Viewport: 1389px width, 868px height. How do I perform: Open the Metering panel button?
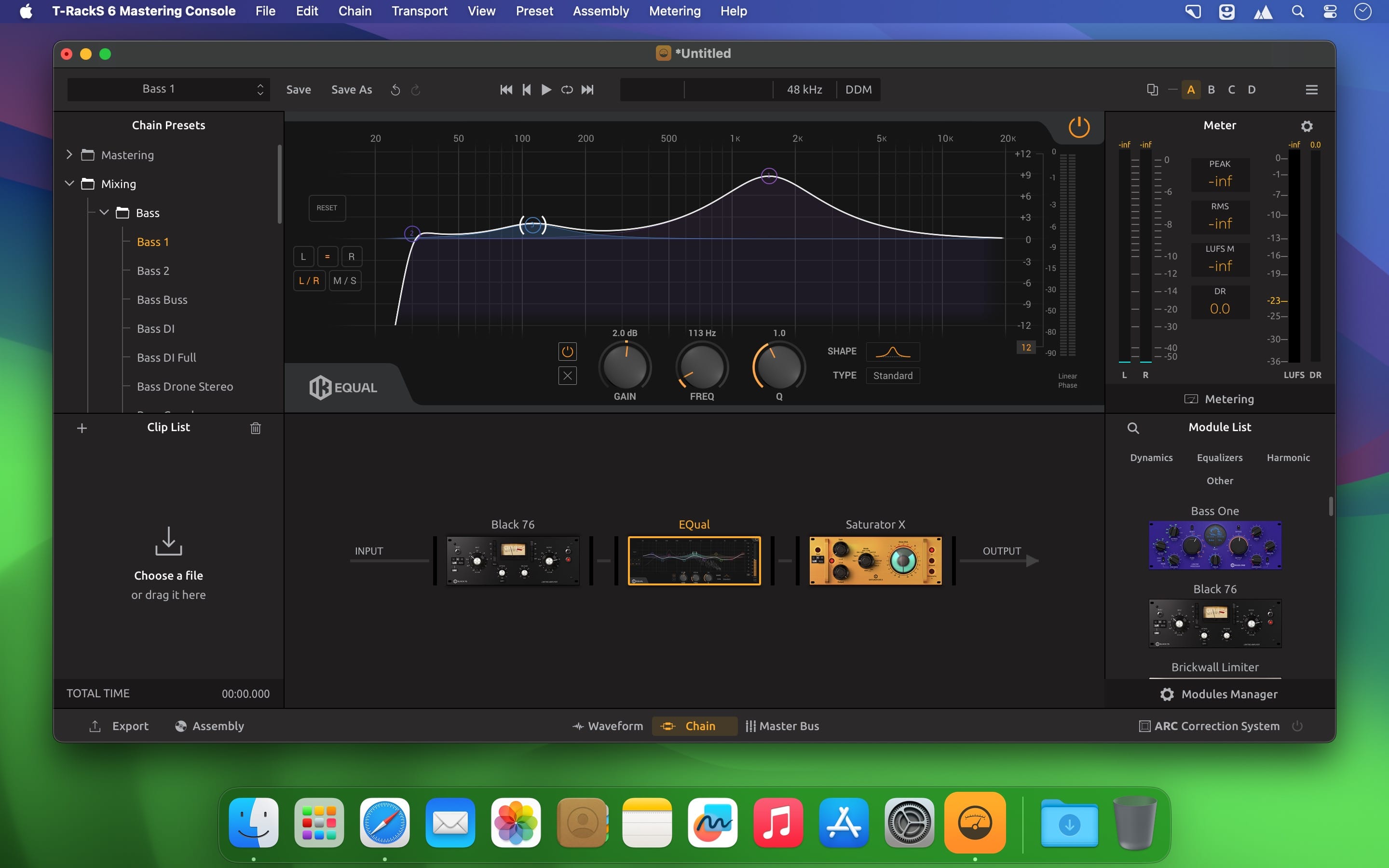point(1219,399)
